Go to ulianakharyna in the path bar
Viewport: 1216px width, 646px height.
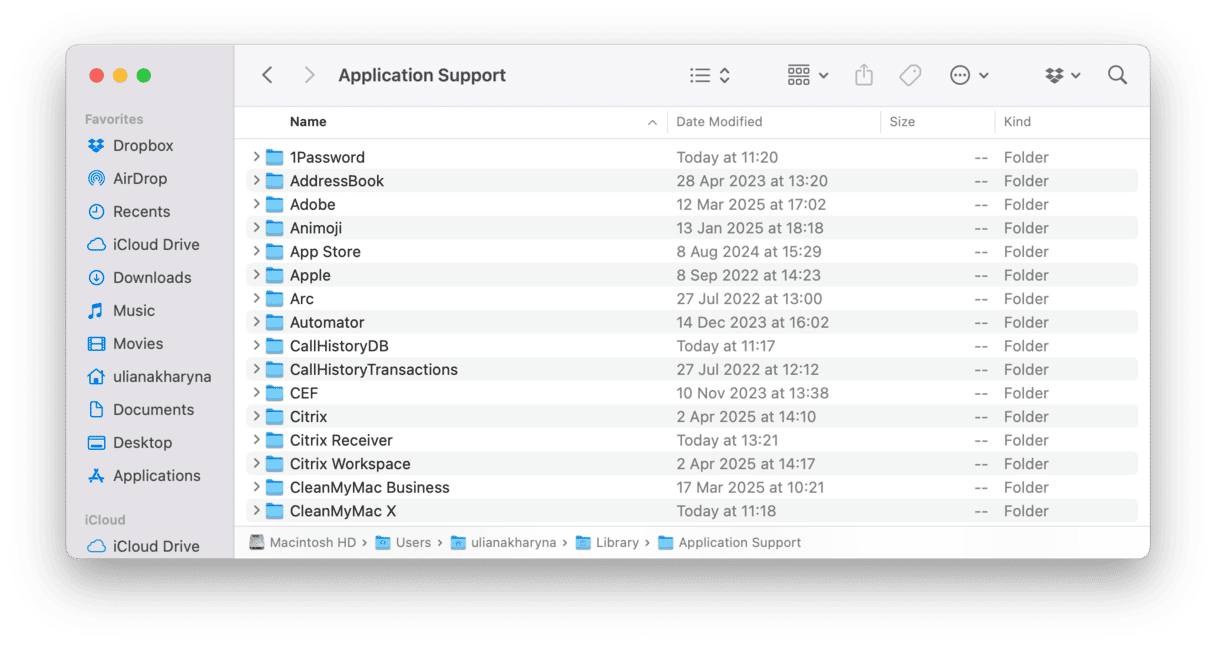pyautogui.click(x=504, y=543)
